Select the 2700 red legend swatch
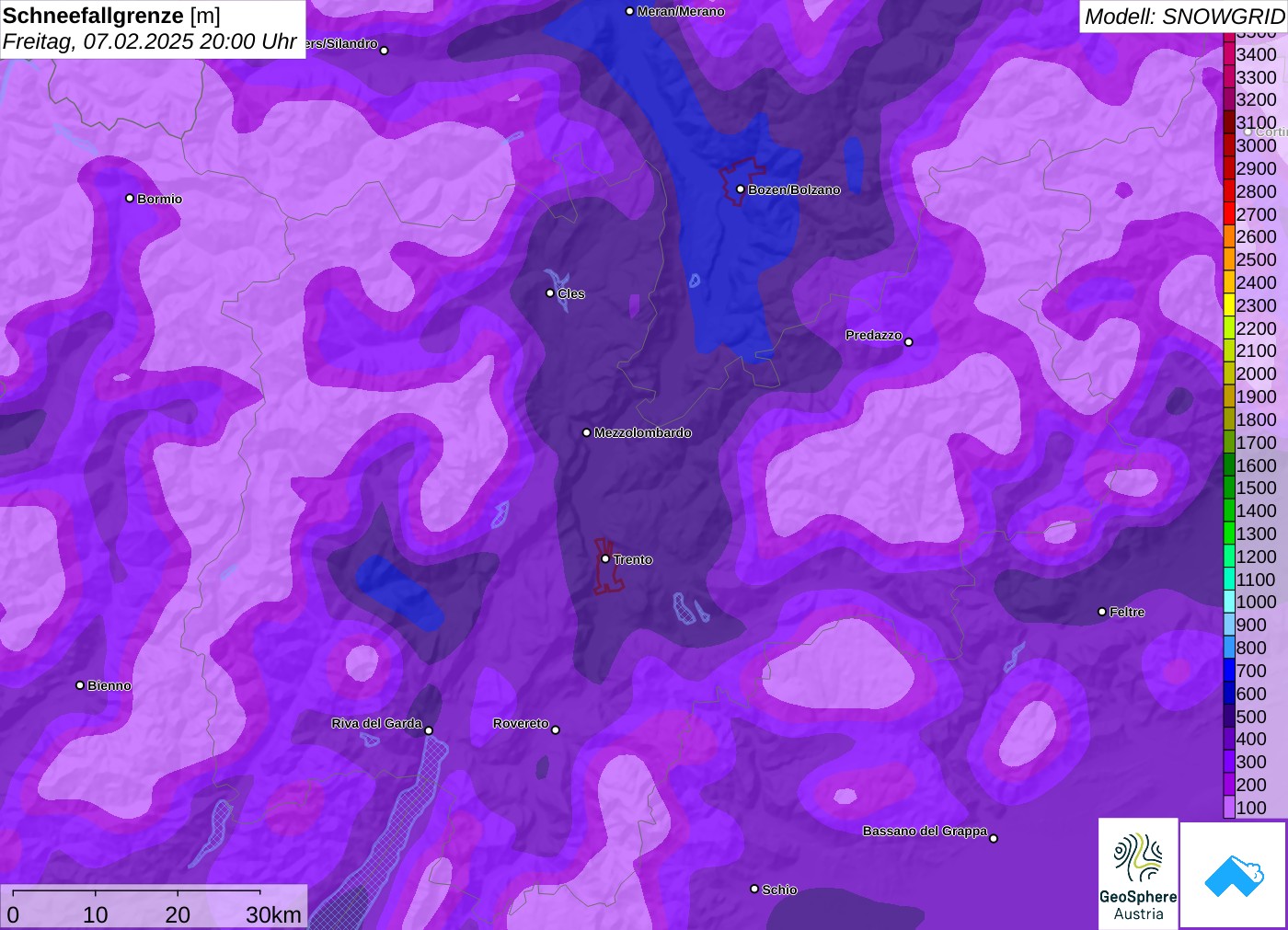1288x930 pixels. pyautogui.click(x=1228, y=214)
